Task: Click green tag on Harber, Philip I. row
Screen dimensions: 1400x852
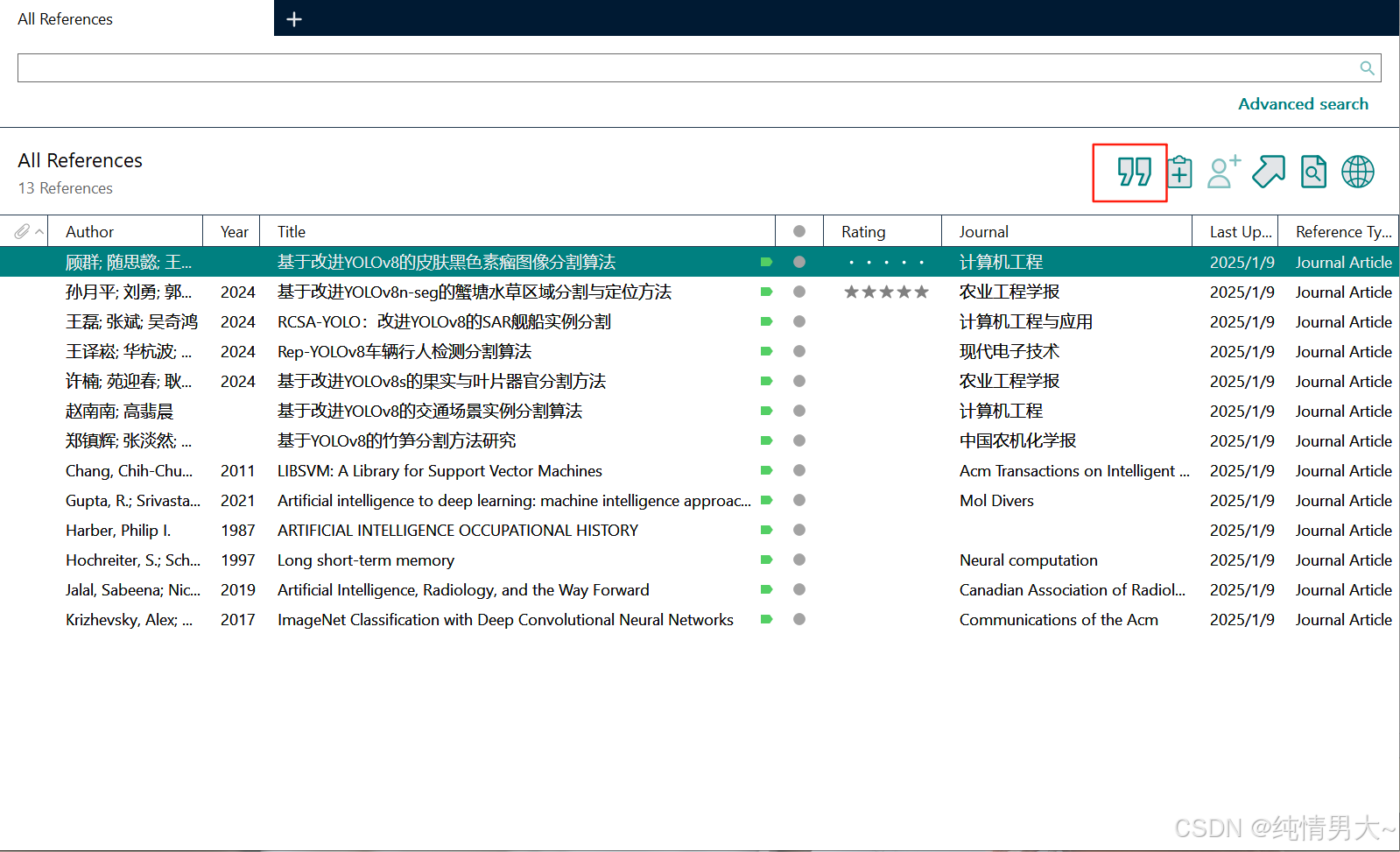Action: pyautogui.click(x=766, y=530)
